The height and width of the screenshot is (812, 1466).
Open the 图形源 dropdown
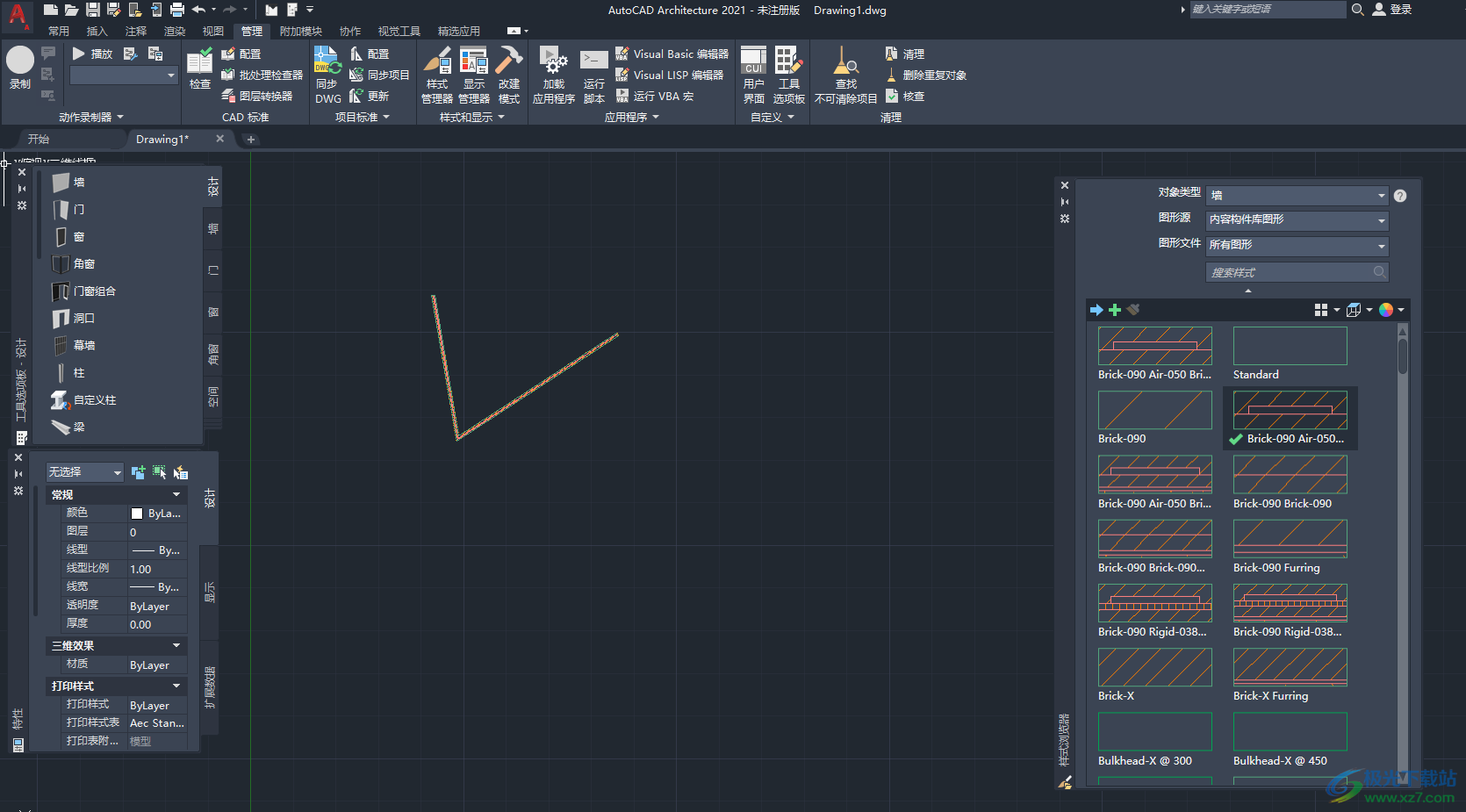tap(1297, 219)
